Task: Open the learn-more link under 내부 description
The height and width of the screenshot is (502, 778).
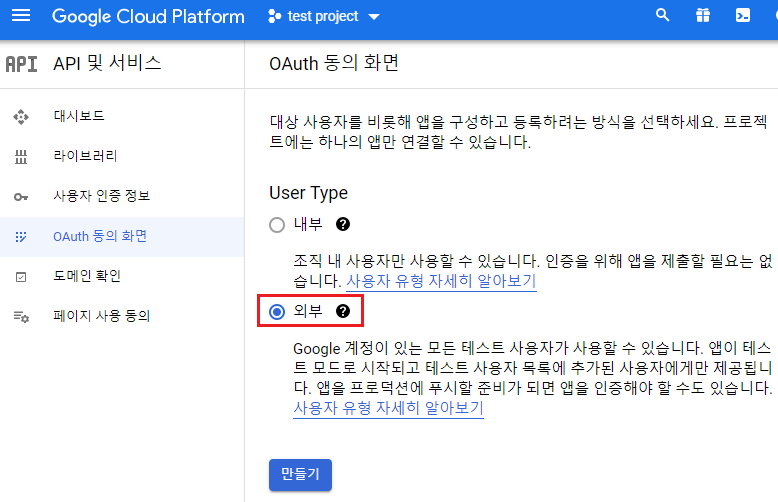Action: pyautogui.click(x=441, y=281)
